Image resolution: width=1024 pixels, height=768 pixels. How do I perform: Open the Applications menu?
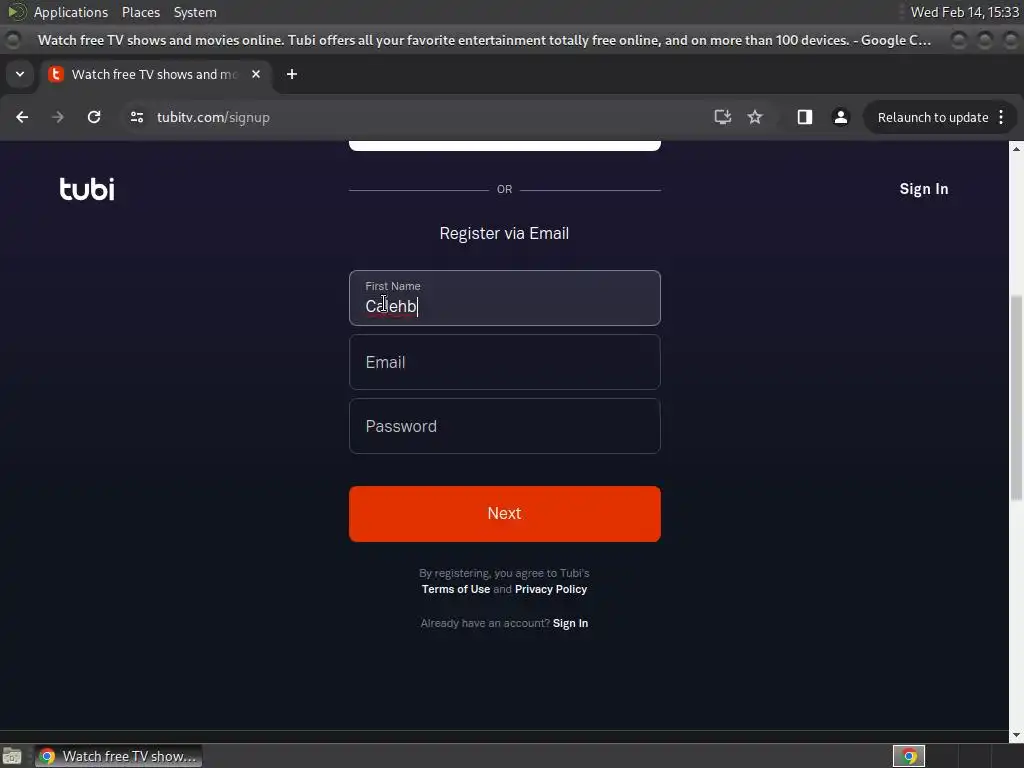71,12
